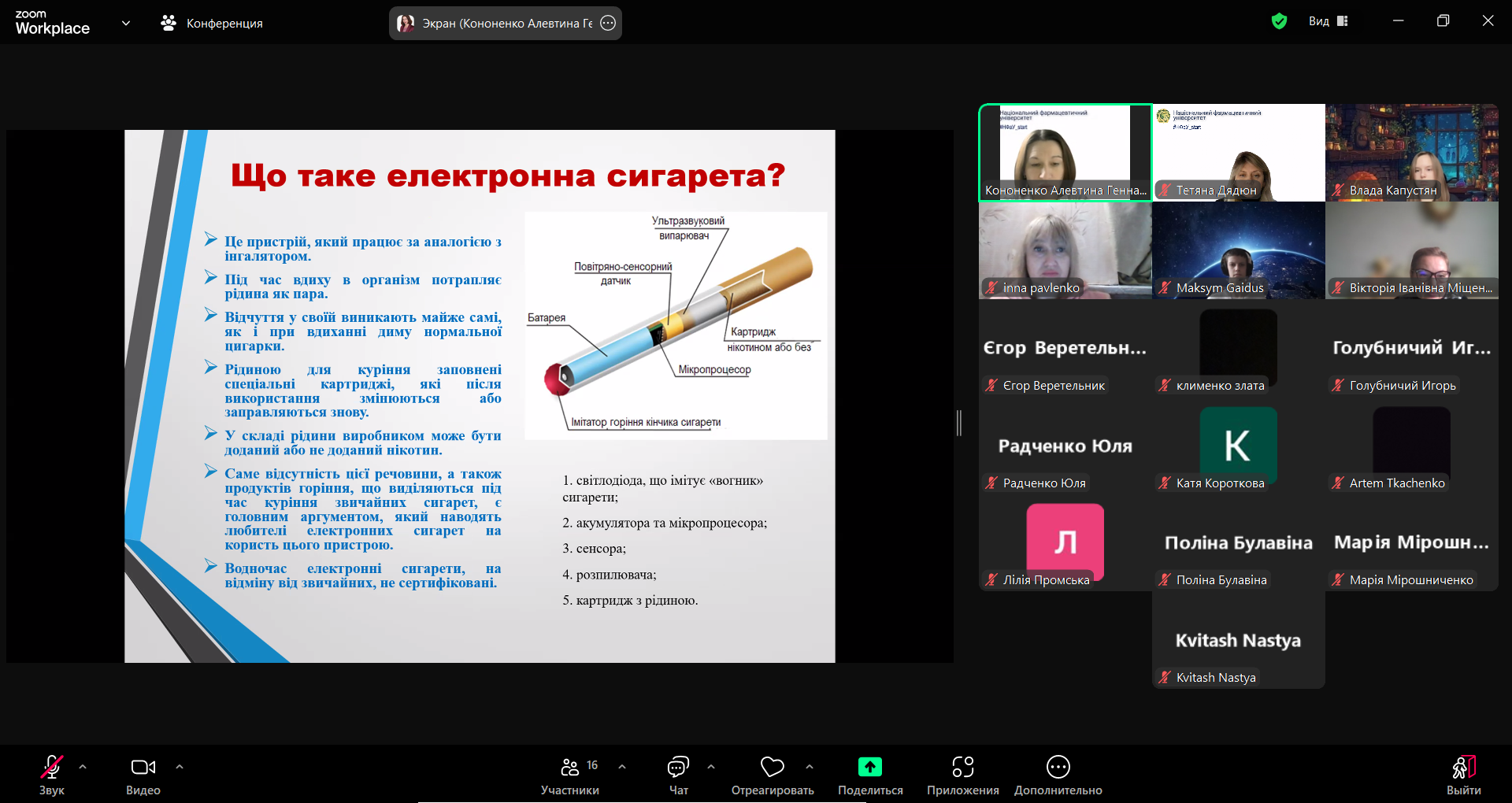Click muted mic icon beside Єгор Веретельник label
The height and width of the screenshot is (803, 1512).
pyautogui.click(x=991, y=385)
